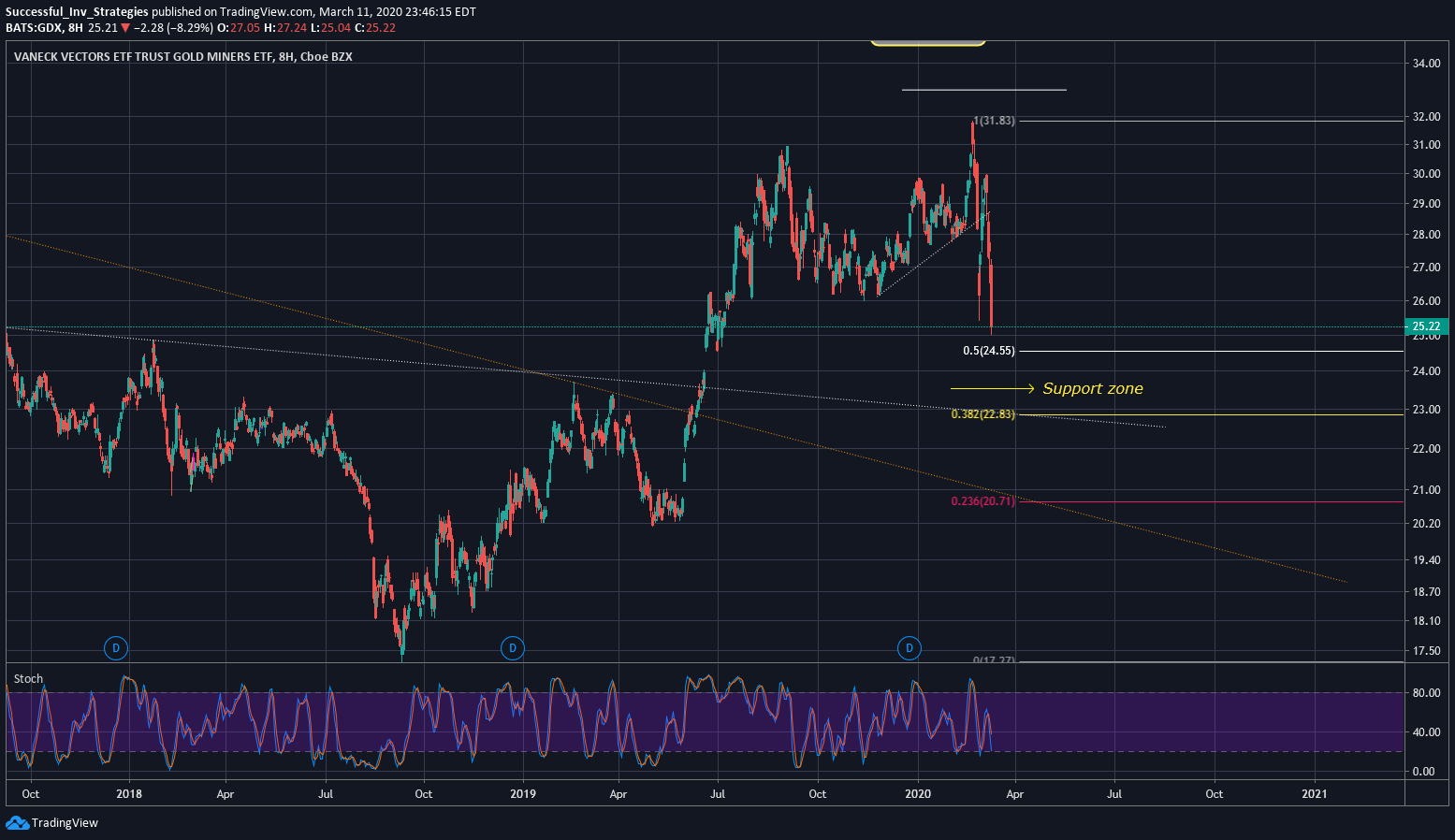Click the BATS:GDX symbol text

coord(35,28)
